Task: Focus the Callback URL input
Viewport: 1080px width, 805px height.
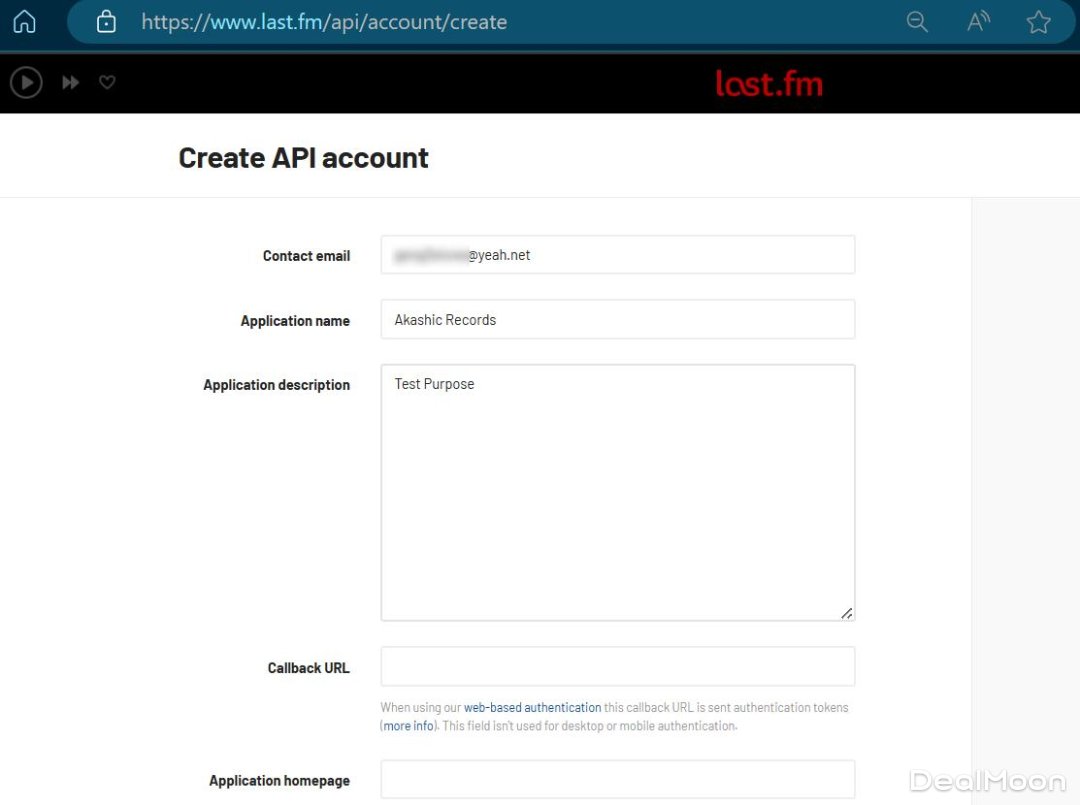Action: click(x=617, y=667)
